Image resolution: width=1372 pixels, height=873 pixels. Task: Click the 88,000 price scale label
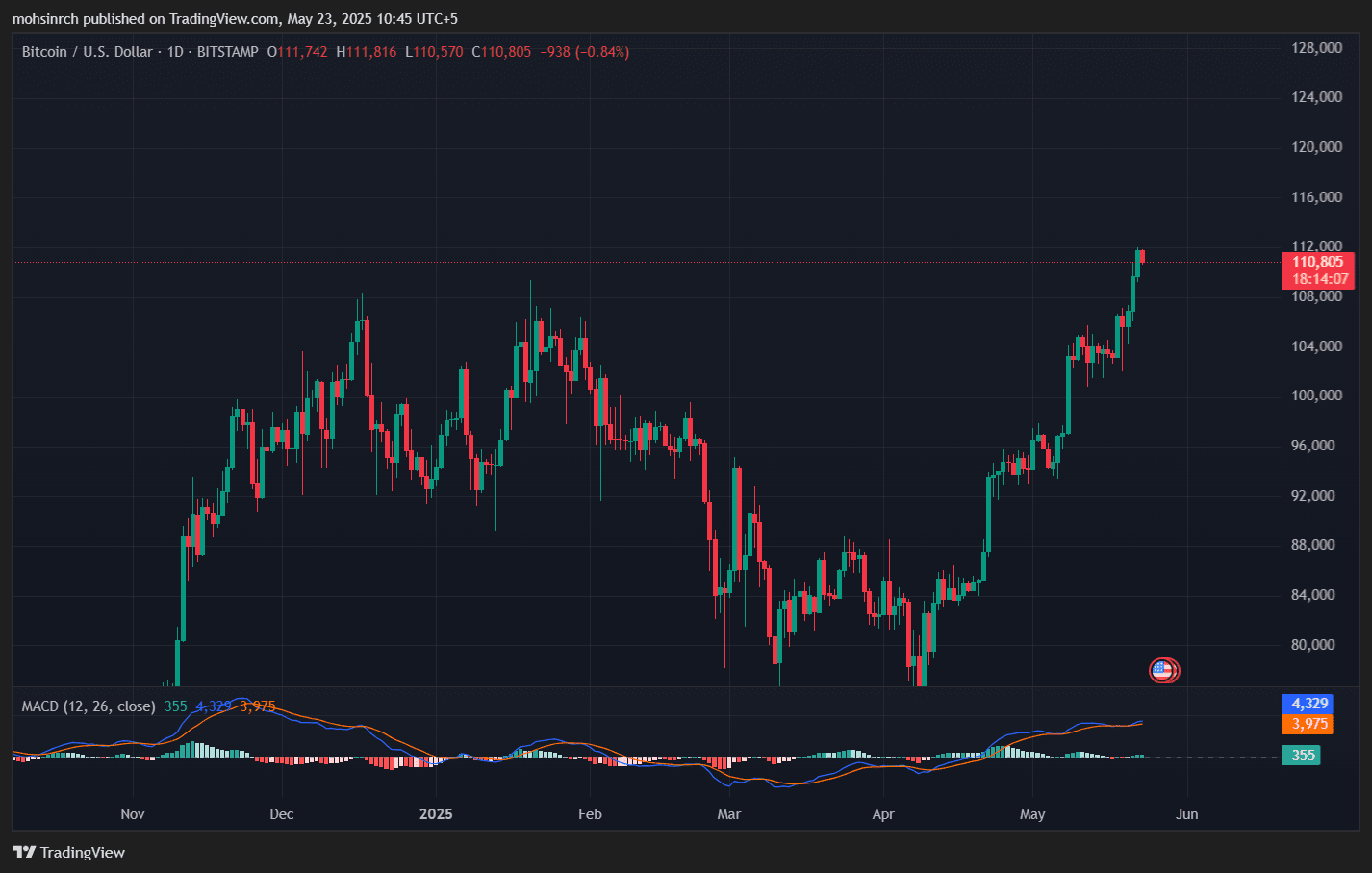tap(1313, 545)
